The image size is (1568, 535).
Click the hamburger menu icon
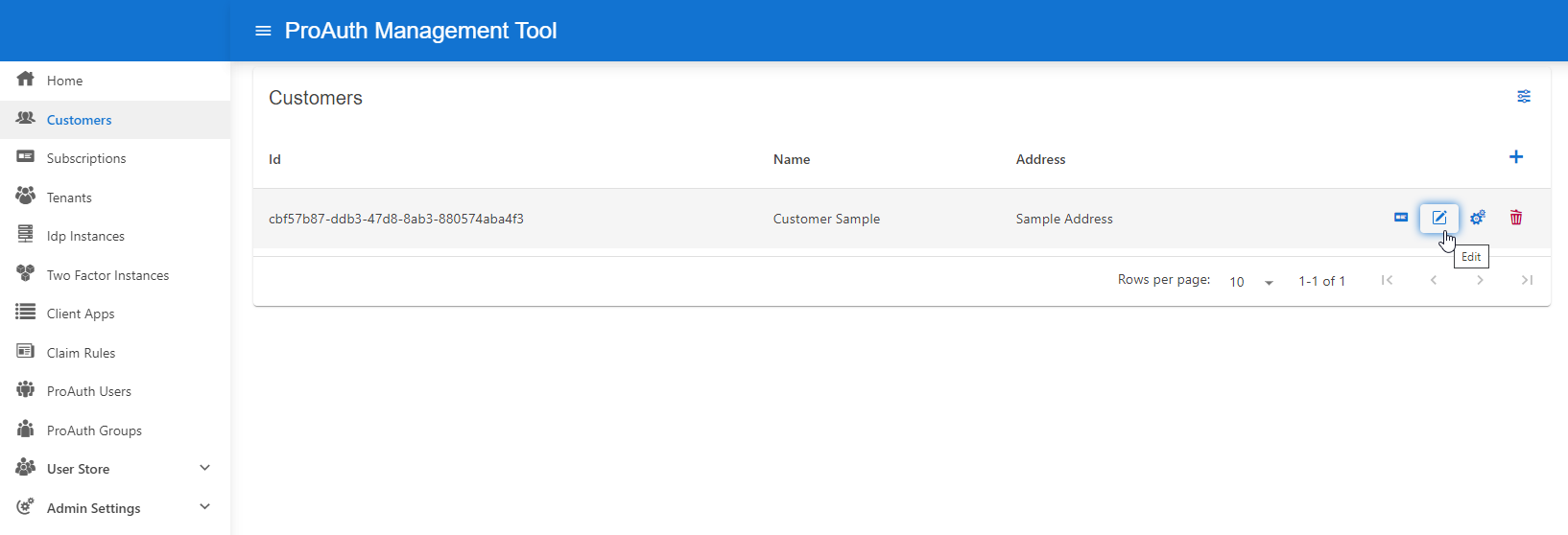click(x=263, y=31)
